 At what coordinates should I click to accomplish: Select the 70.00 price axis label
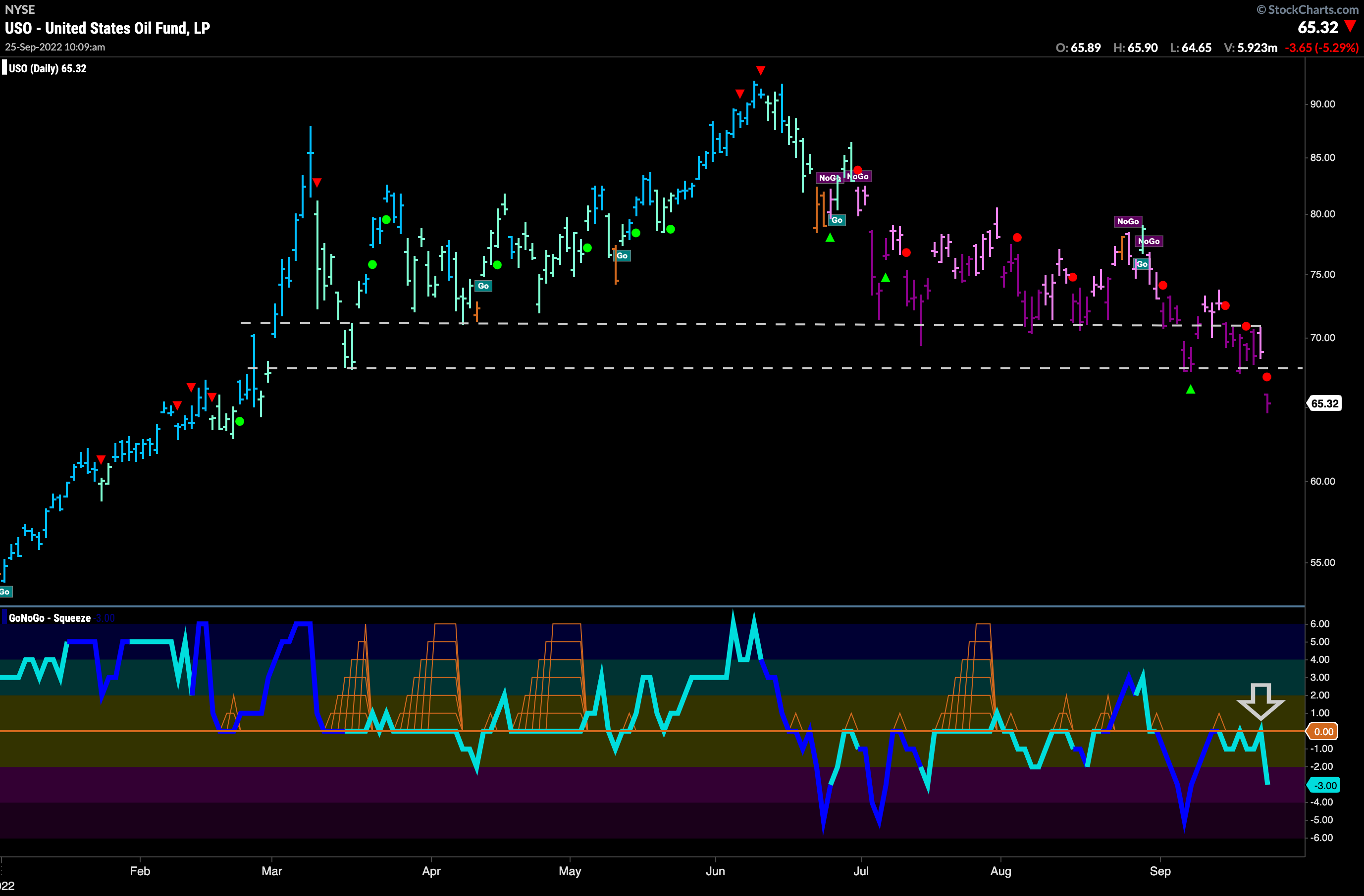(x=1322, y=338)
